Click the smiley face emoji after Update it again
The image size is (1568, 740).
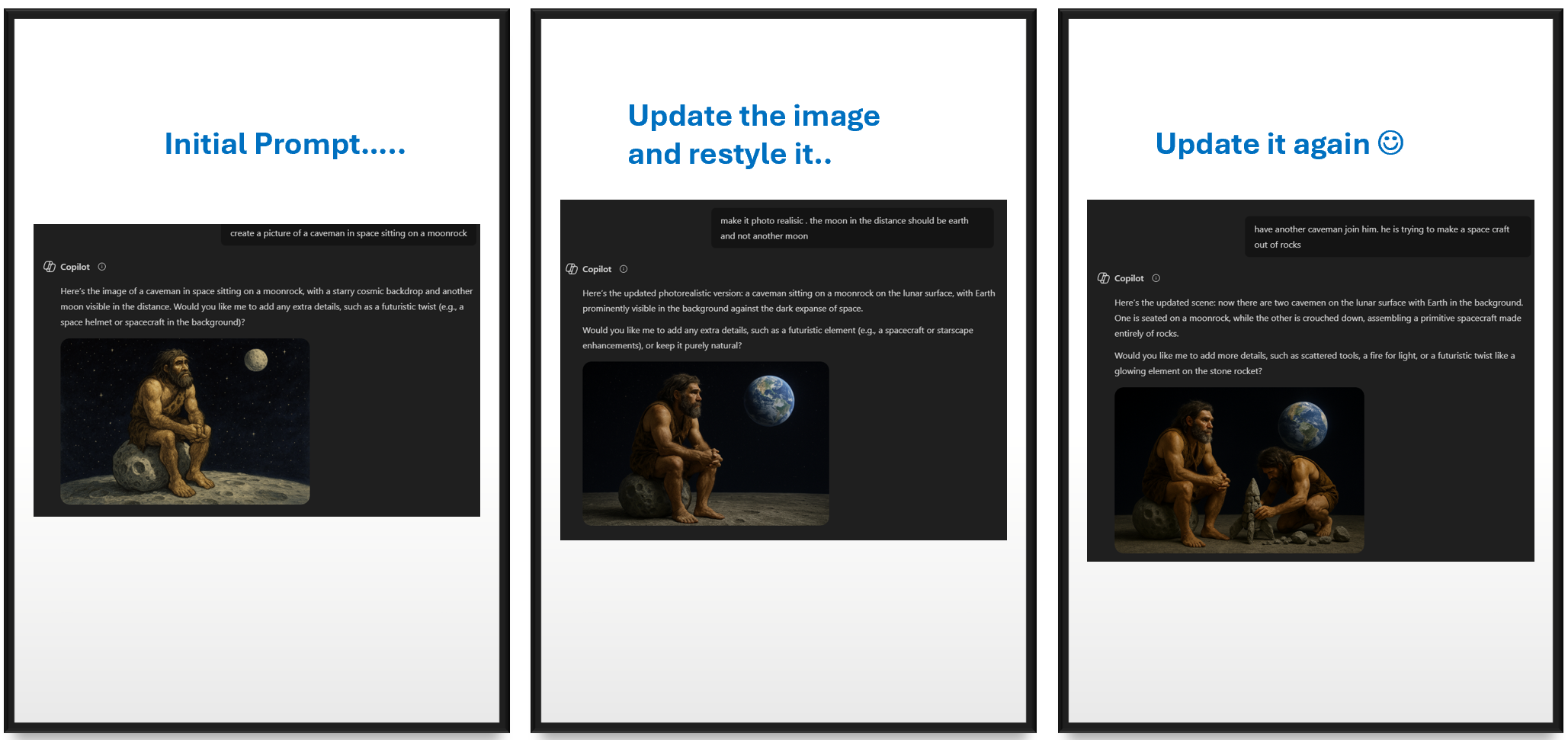(x=1390, y=143)
